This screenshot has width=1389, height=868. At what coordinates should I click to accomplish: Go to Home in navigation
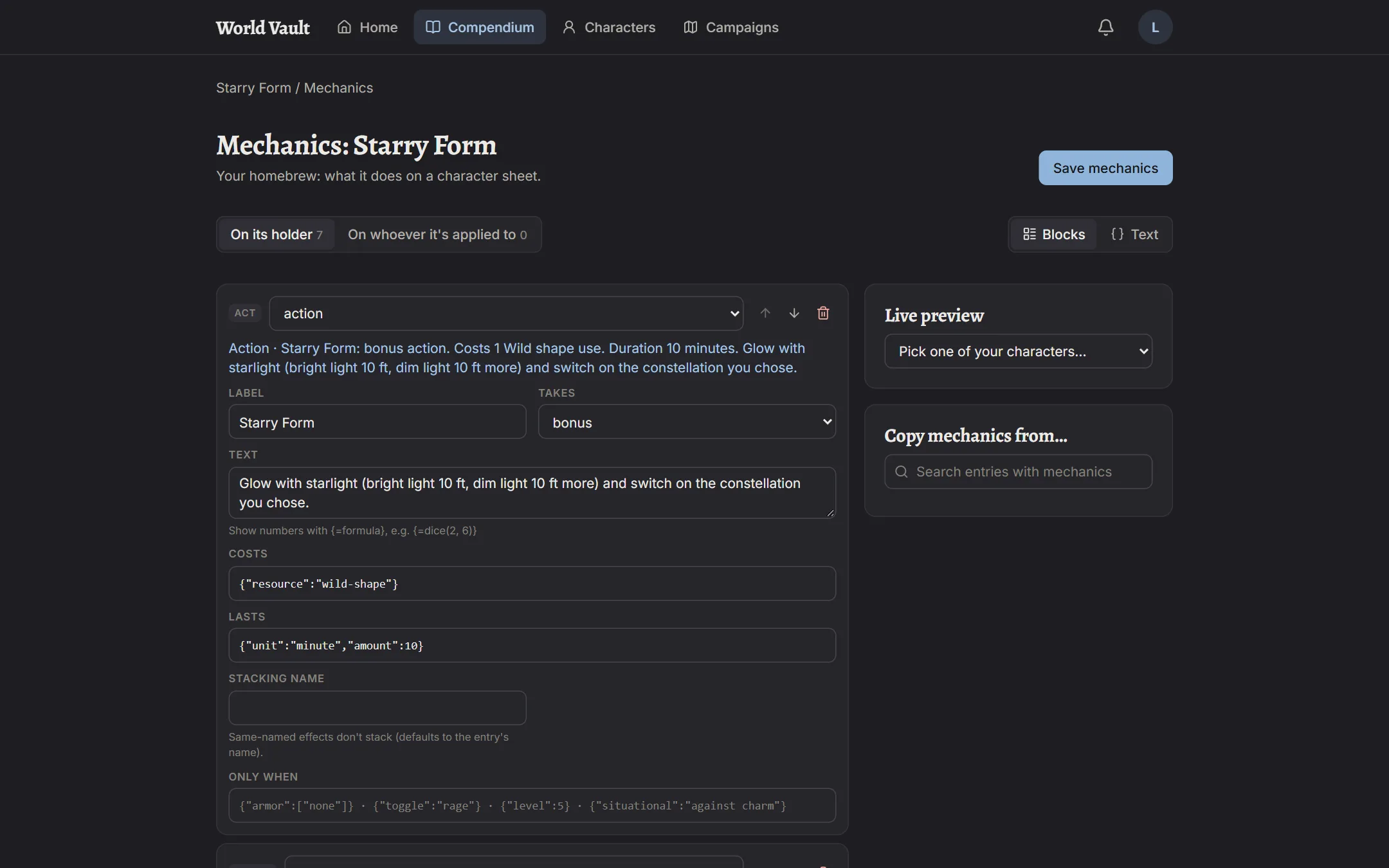click(x=367, y=27)
